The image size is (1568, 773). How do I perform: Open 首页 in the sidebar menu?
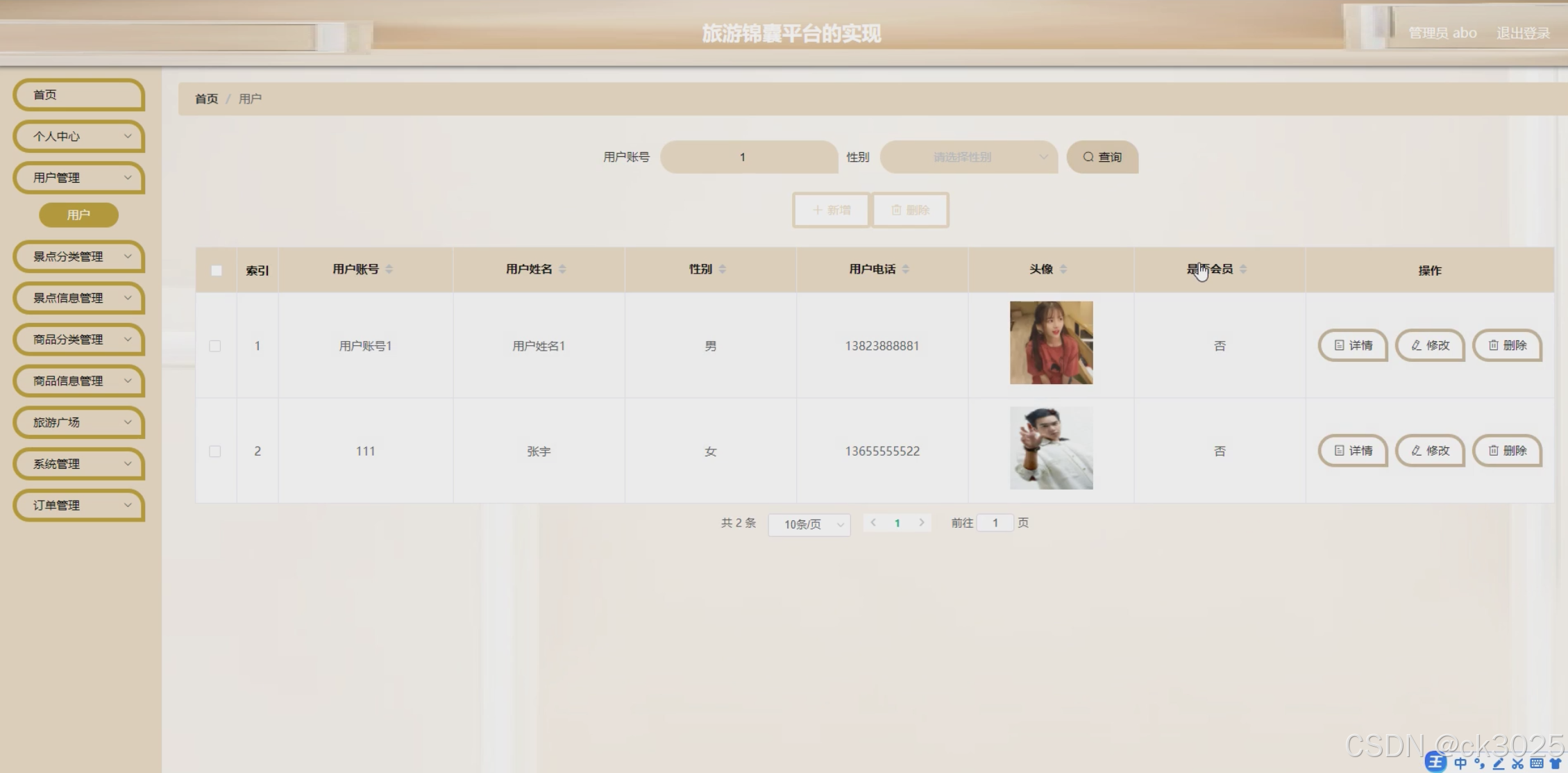coord(79,95)
